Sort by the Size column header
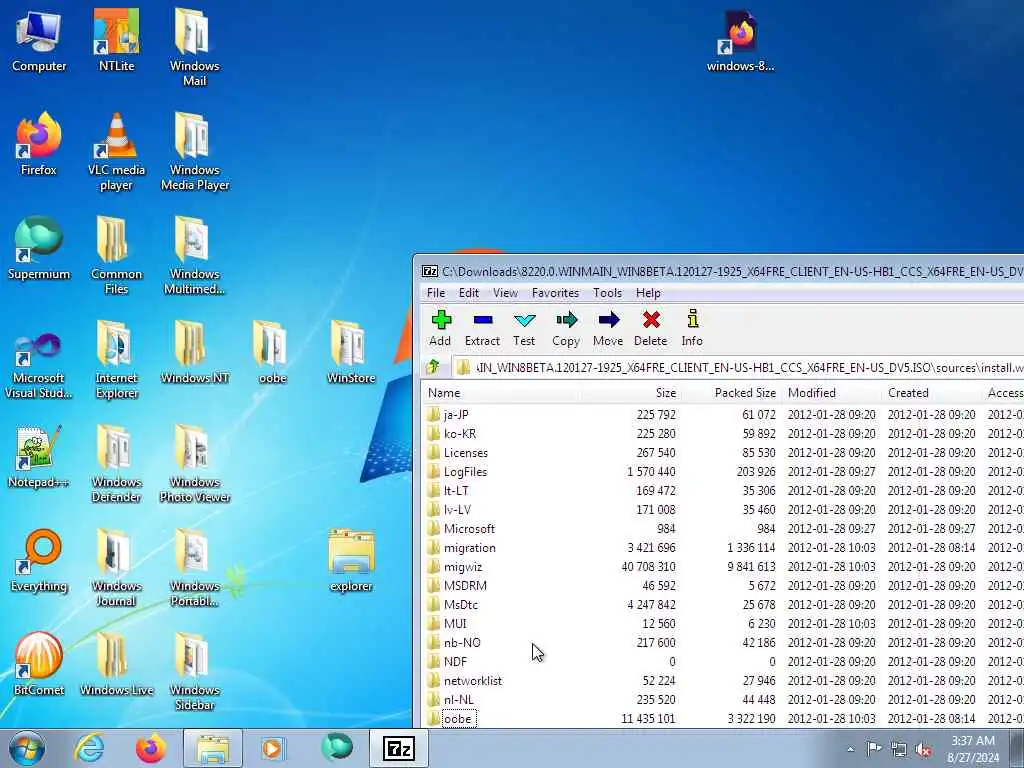 tap(631, 392)
